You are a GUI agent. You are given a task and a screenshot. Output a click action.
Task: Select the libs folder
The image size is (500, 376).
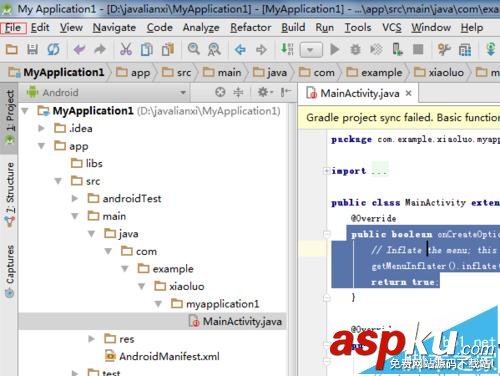(x=87, y=163)
